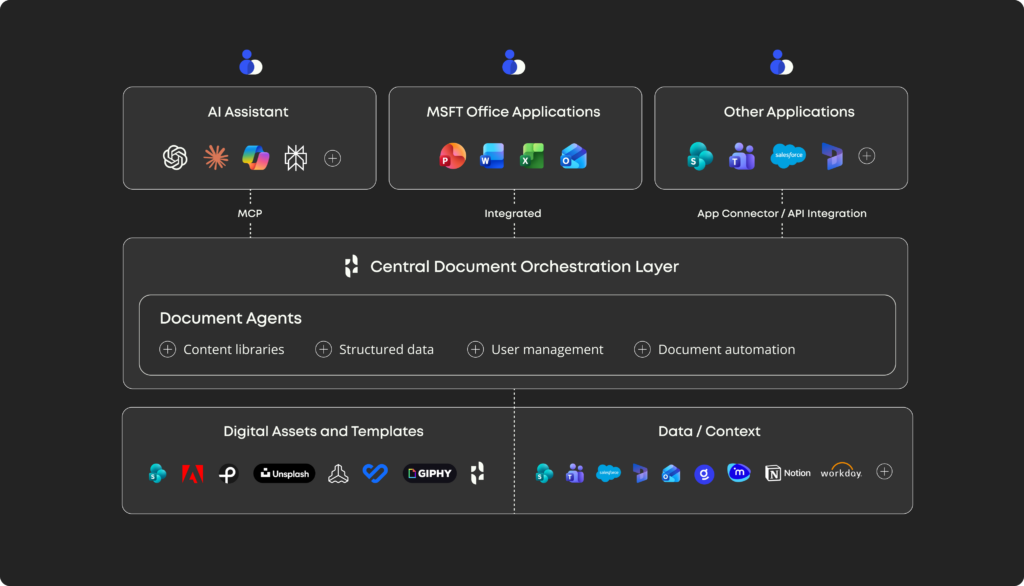
Task: Expand User management with its plus icon
Action: click(x=475, y=349)
